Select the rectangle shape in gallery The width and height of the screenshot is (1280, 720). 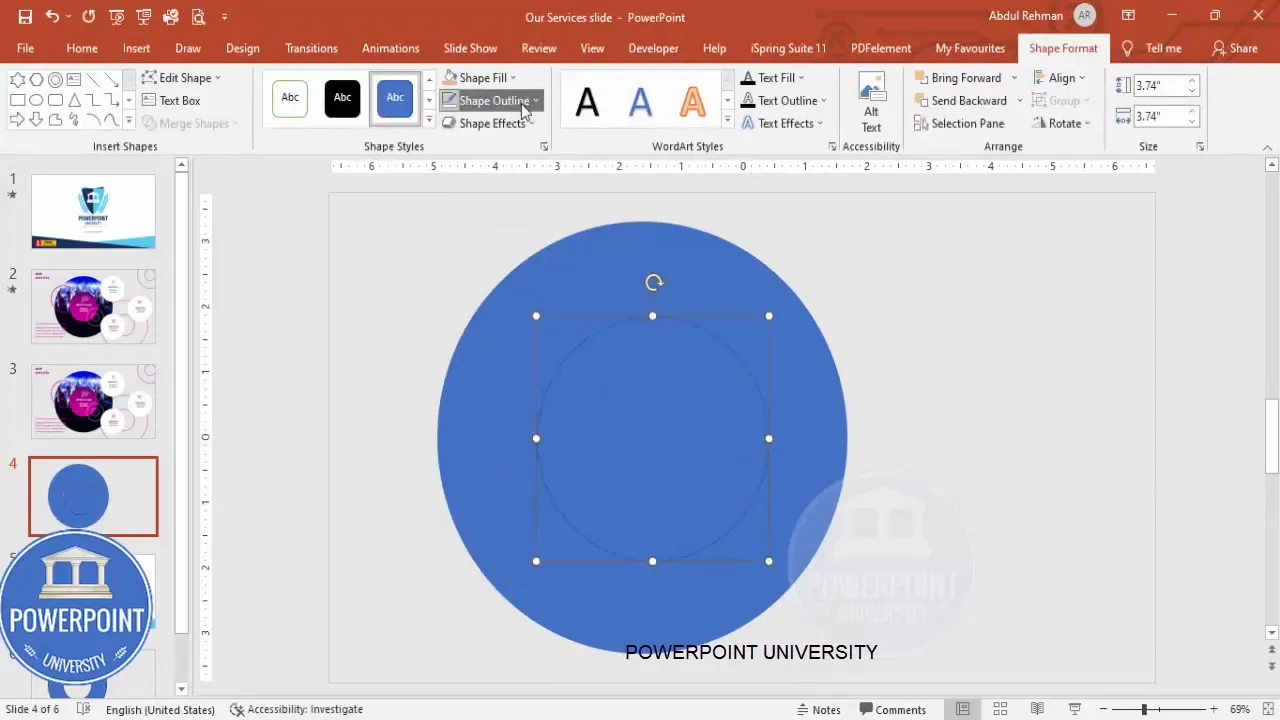18,100
